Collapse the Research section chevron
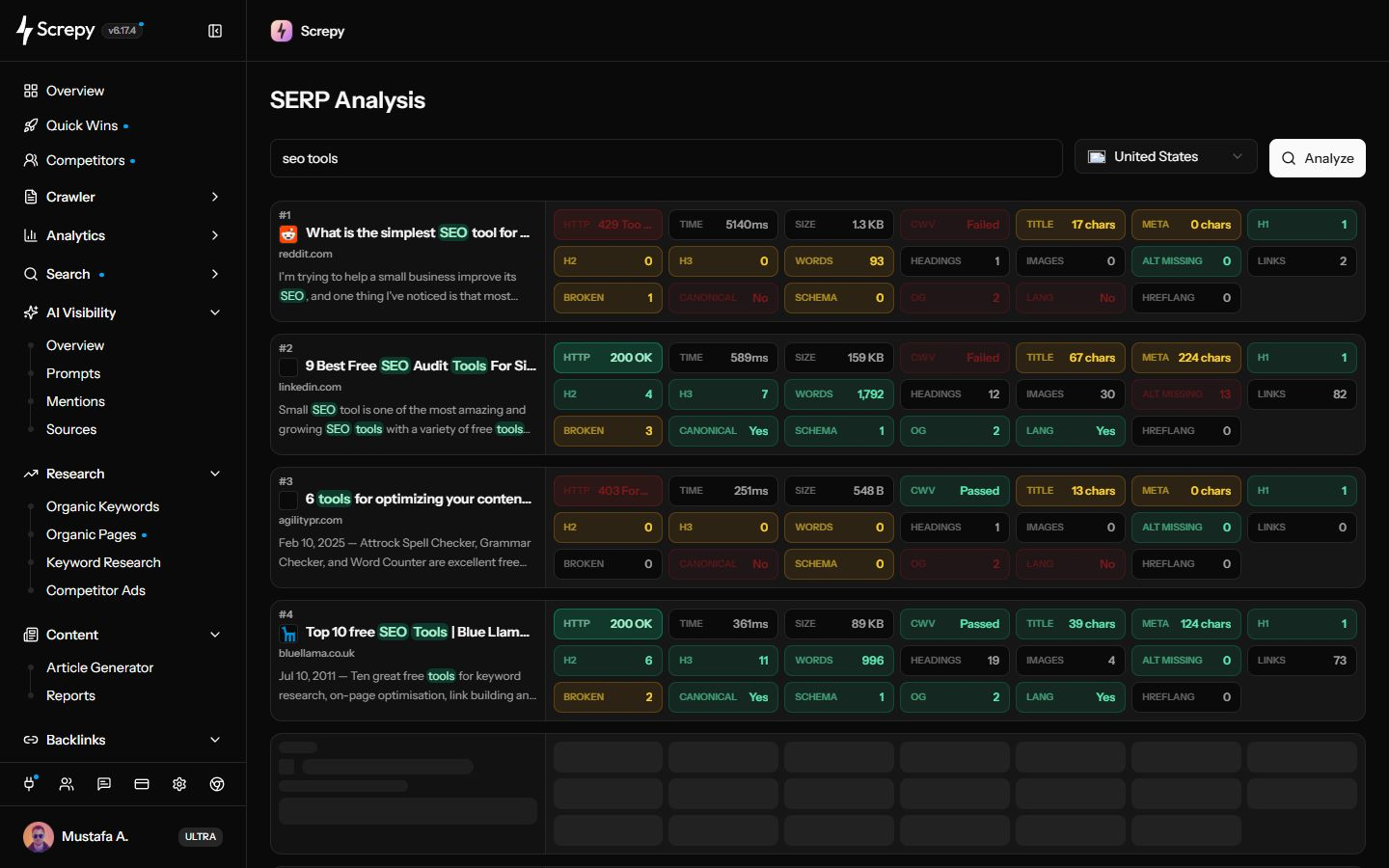The width and height of the screenshot is (1389, 868). coord(215,474)
